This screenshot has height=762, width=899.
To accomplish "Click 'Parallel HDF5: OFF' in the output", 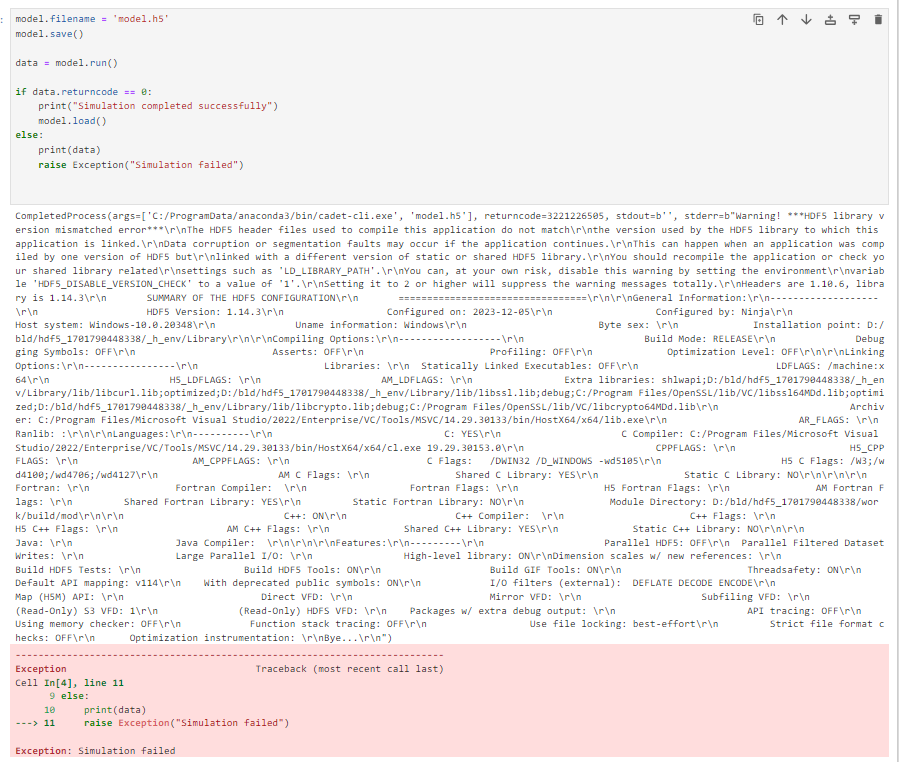I will point(655,543).
